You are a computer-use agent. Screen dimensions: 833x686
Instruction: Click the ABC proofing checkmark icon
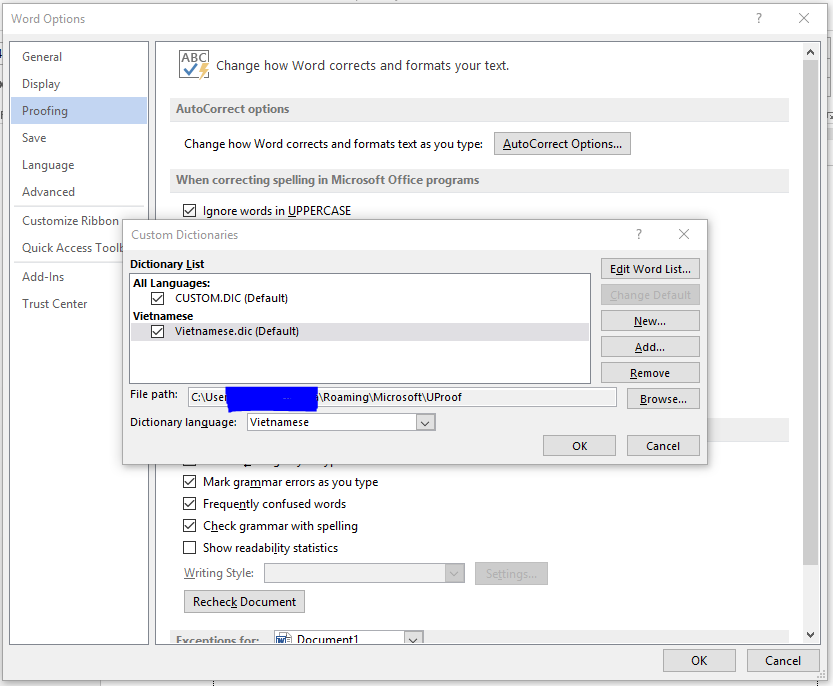(x=194, y=65)
